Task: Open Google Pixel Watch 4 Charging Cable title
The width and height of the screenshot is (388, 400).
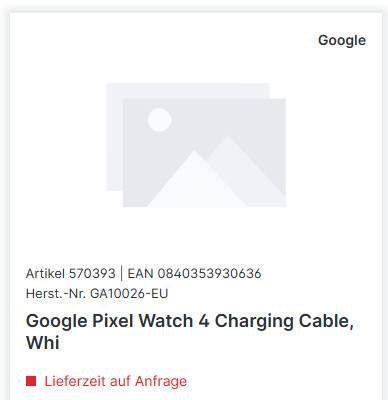Action: 190,331
